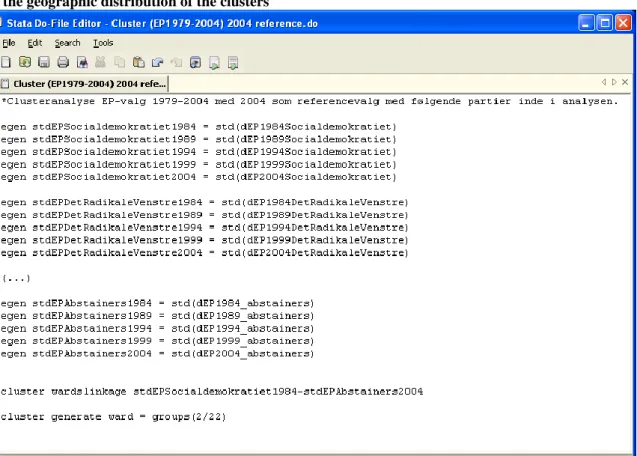Viewport: 637px width, 456px height.
Task: Click line egen stdEPDetRadikaleVenstre1989
Action: pyautogui.click(x=204, y=215)
